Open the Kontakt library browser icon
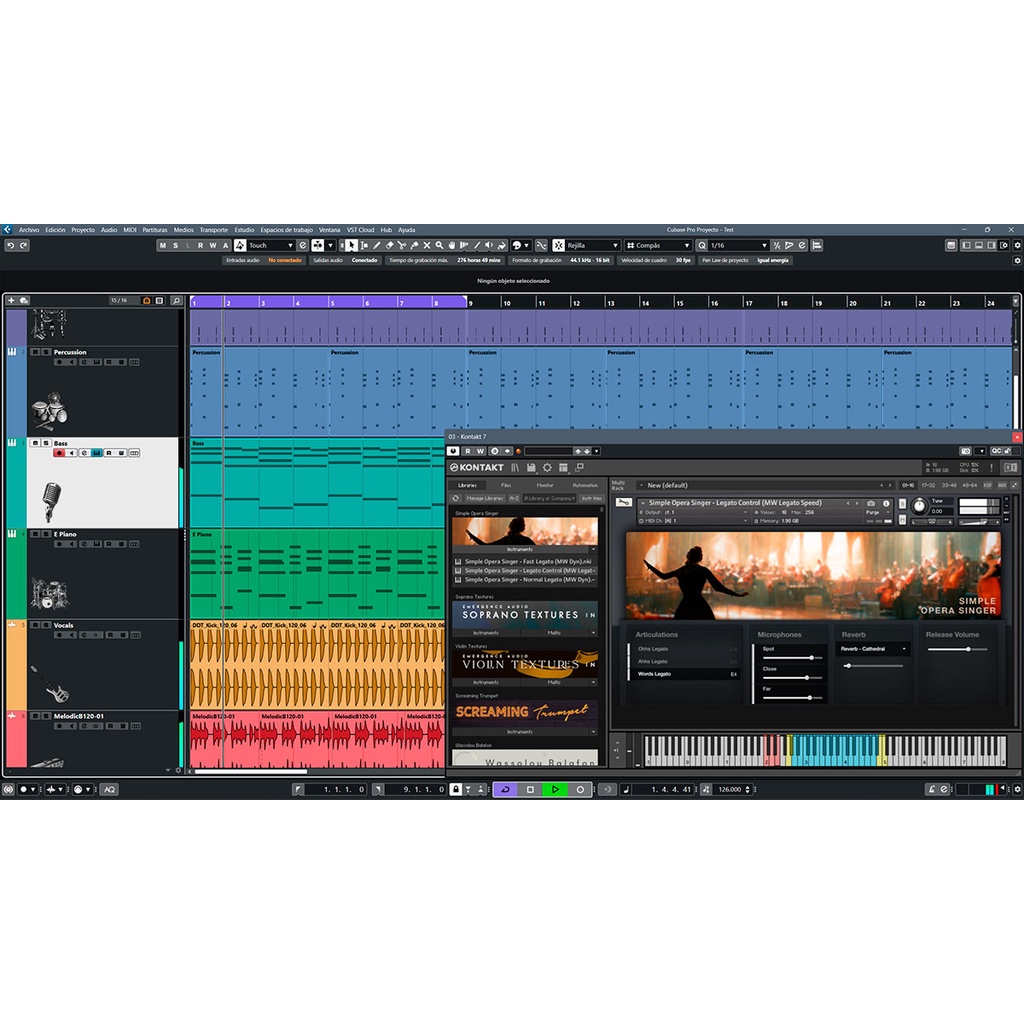The height and width of the screenshot is (1024, 1024). click(515, 467)
